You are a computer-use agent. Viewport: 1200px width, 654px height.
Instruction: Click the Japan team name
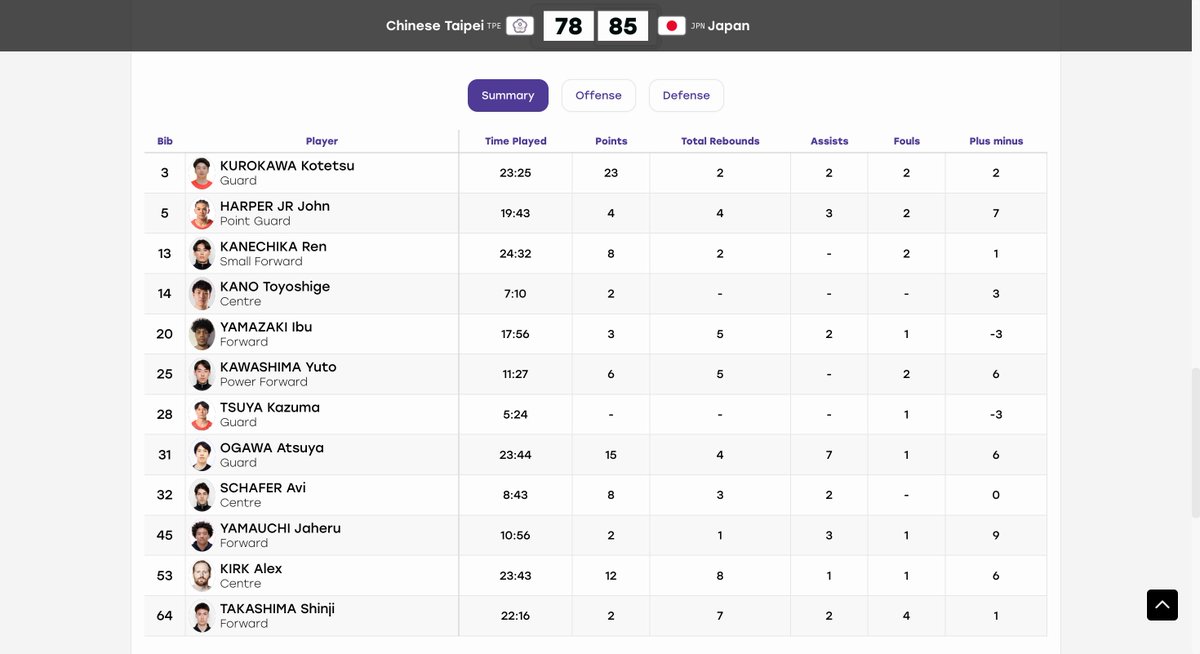pyautogui.click(x=729, y=26)
